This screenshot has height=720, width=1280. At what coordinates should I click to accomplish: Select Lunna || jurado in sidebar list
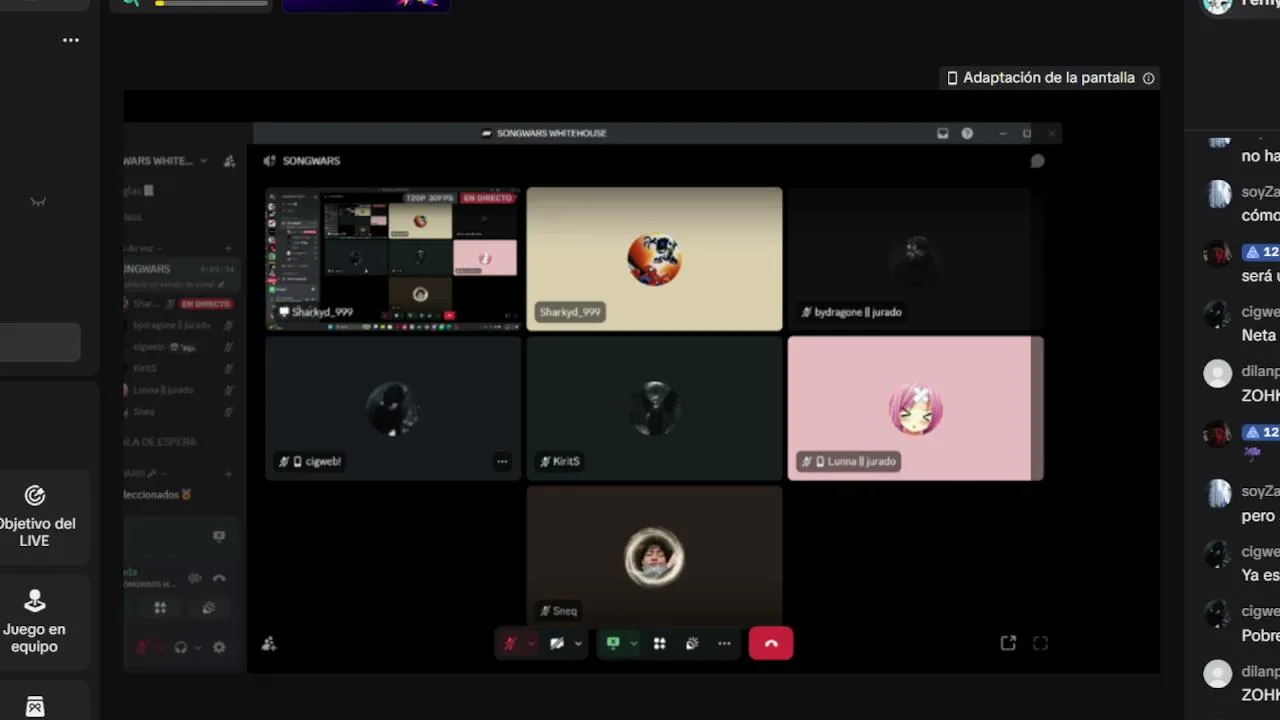(180, 390)
